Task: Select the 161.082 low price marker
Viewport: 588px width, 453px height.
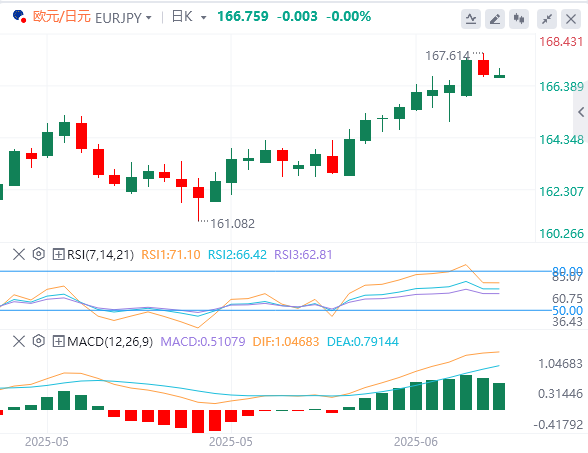Action: [x=232, y=224]
